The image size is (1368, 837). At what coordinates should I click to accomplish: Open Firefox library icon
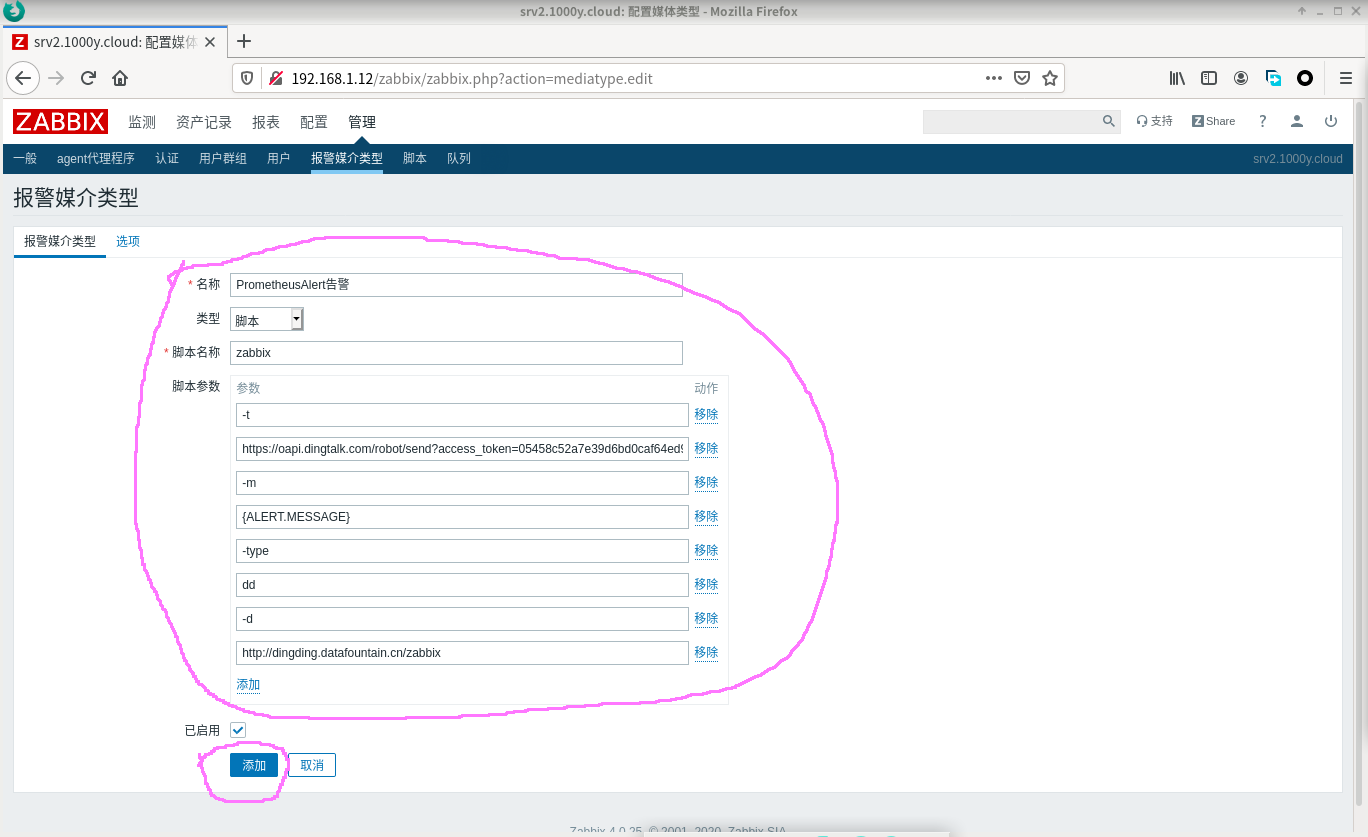(1177, 78)
